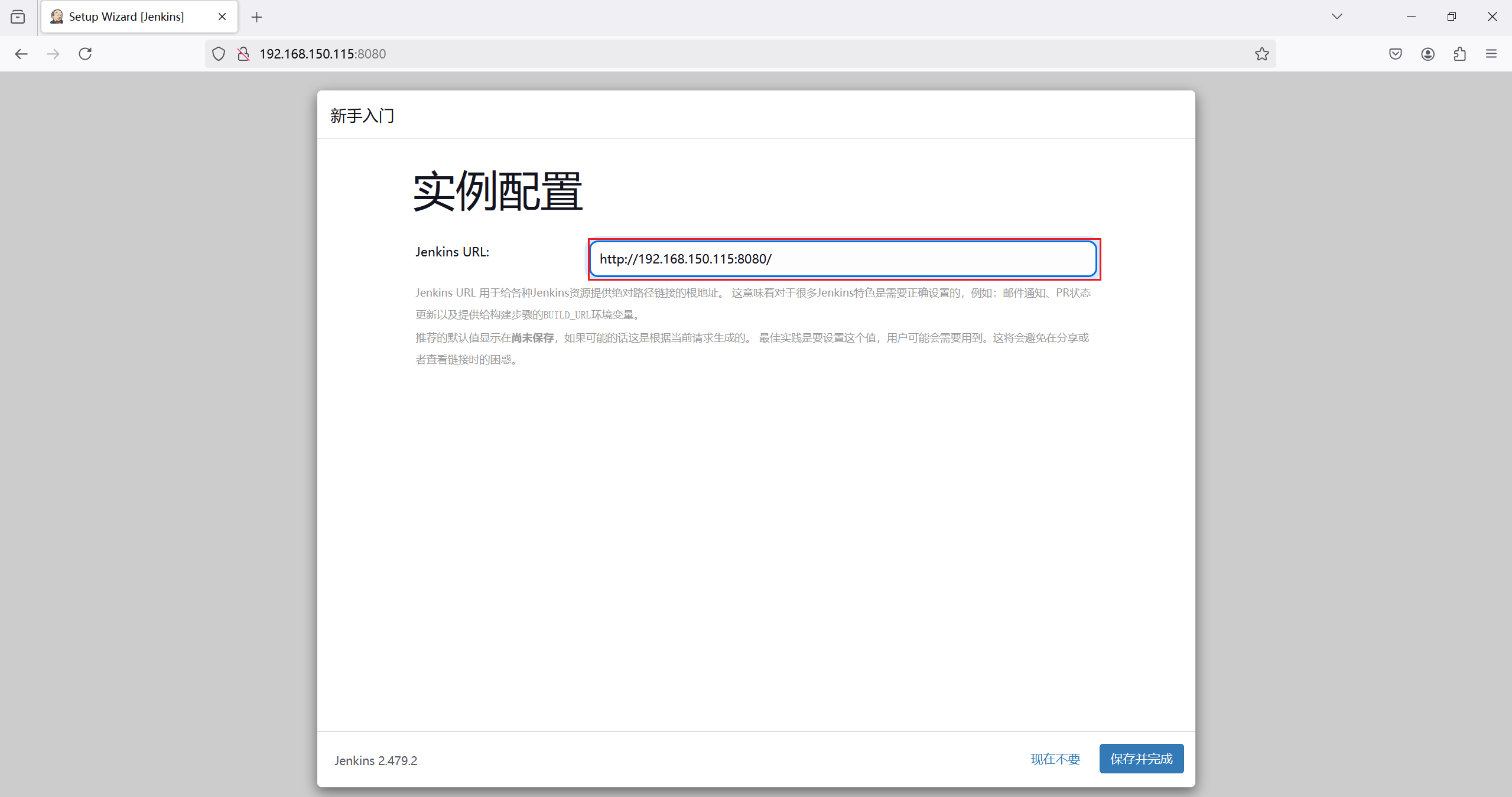This screenshot has width=1512, height=797.
Task: Open the Firefox account icon
Action: pos(1428,54)
